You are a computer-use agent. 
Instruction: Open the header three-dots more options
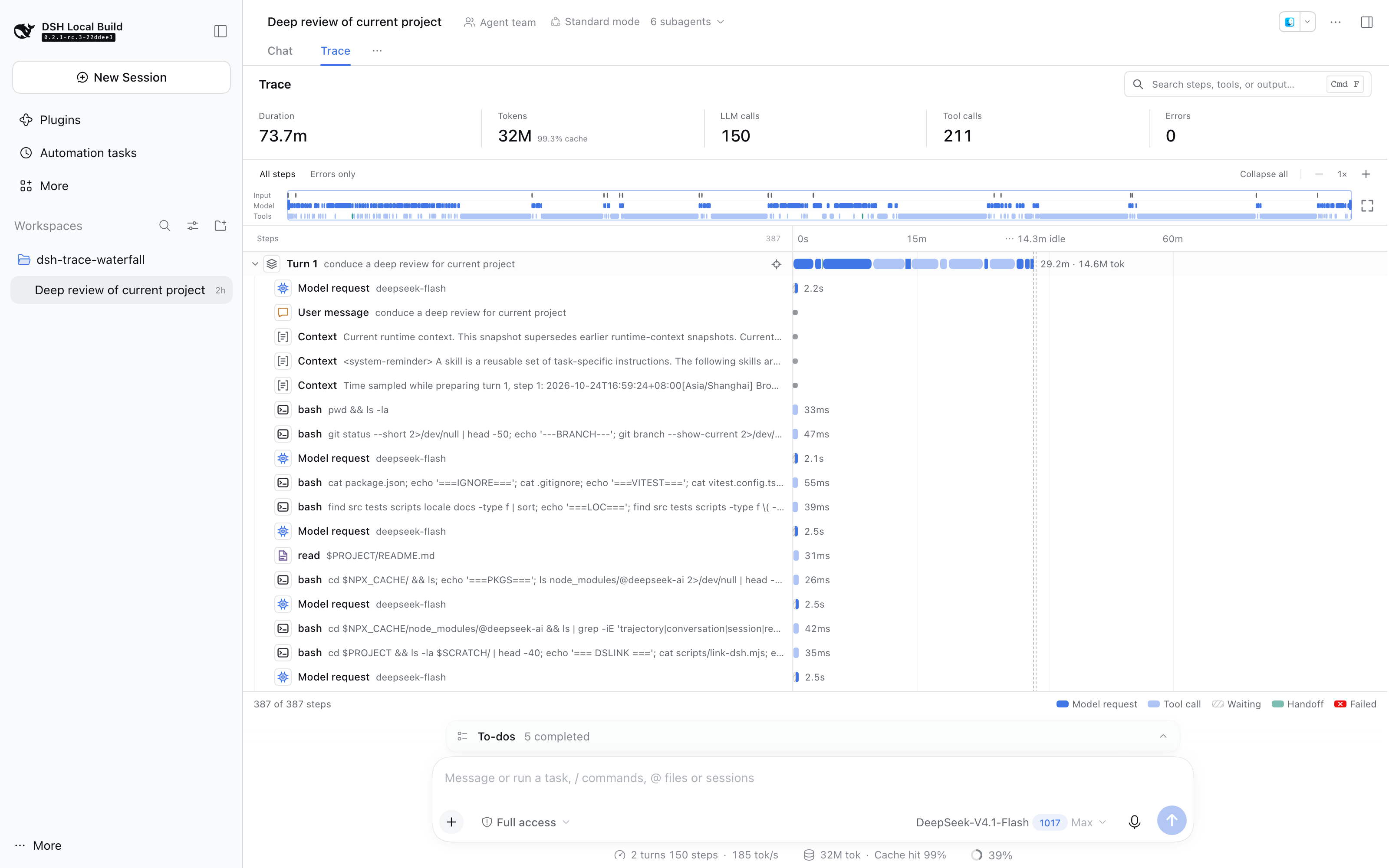1336,22
